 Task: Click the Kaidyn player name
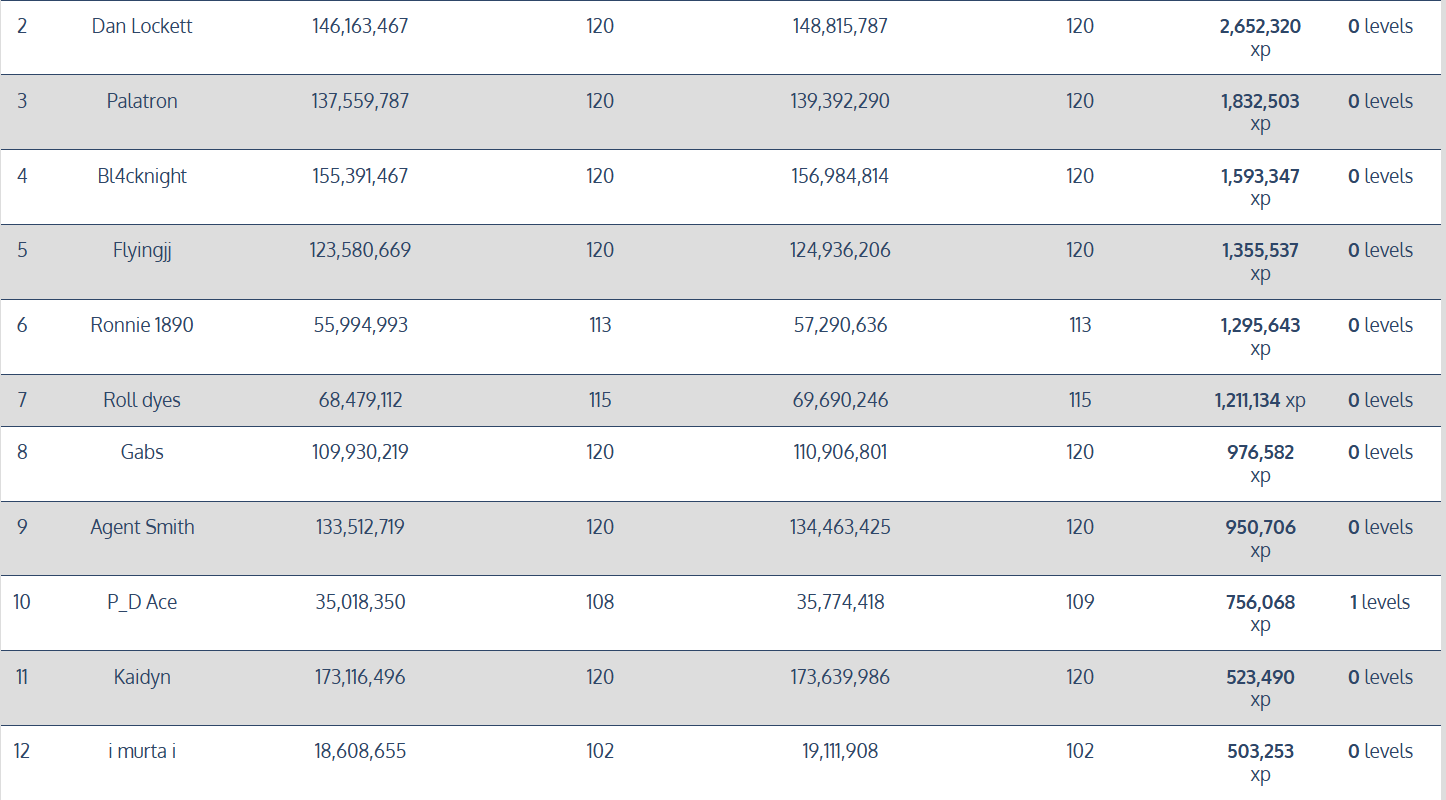[142, 678]
